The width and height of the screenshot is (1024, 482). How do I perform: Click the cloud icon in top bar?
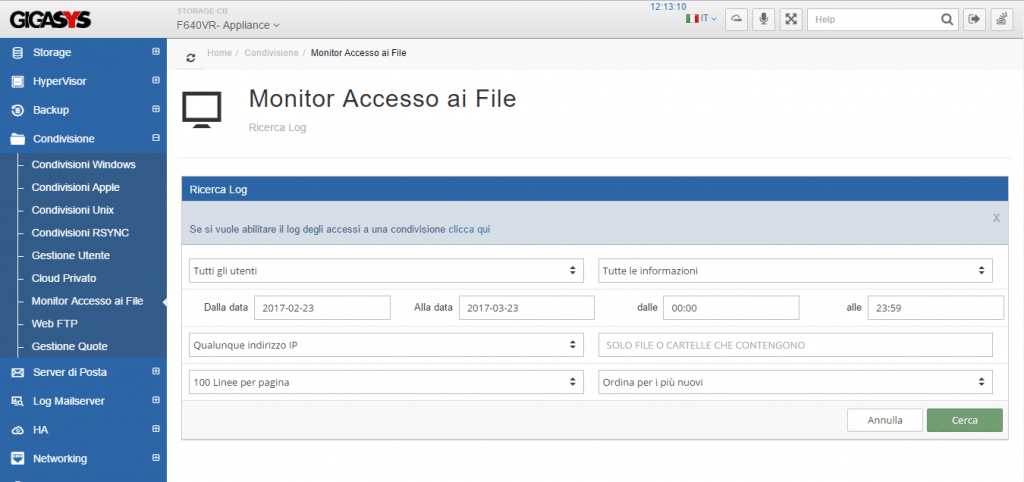point(736,20)
